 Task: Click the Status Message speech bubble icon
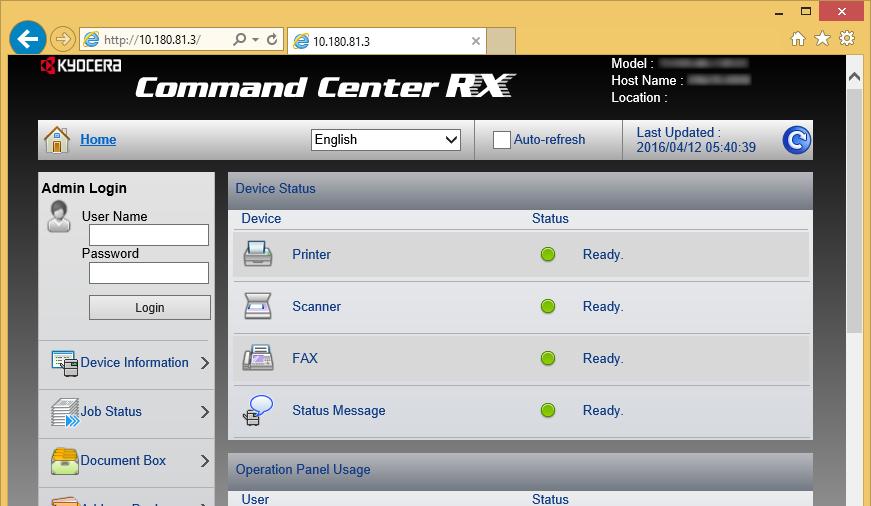[257, 410]
